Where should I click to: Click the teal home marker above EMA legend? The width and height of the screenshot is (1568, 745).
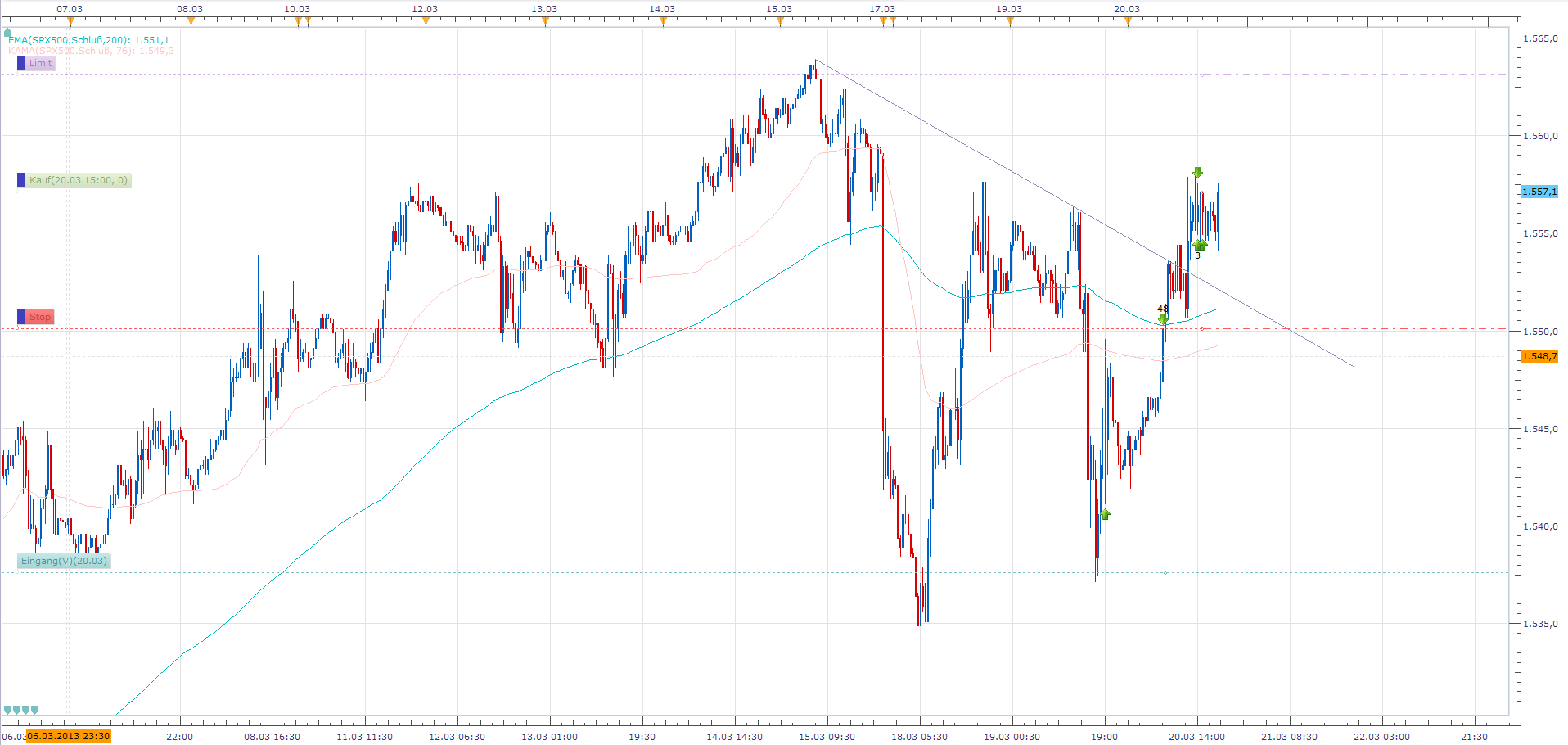[x=8, y=34]
